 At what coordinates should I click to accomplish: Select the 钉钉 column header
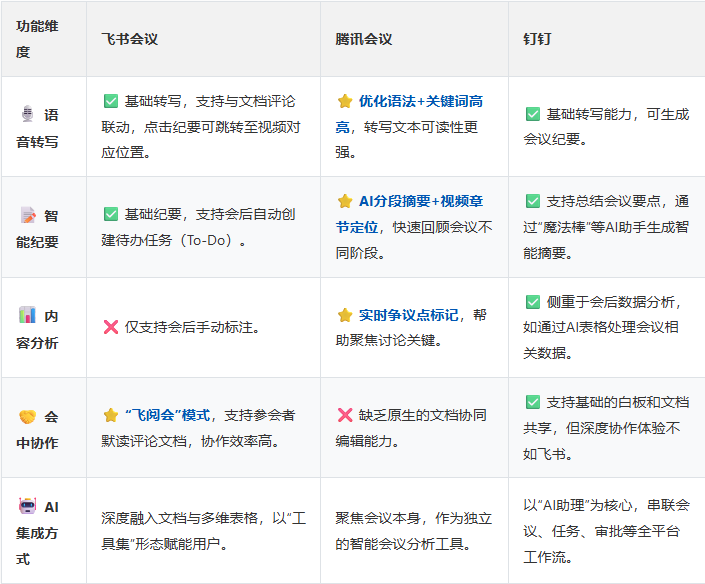[607, 39]
